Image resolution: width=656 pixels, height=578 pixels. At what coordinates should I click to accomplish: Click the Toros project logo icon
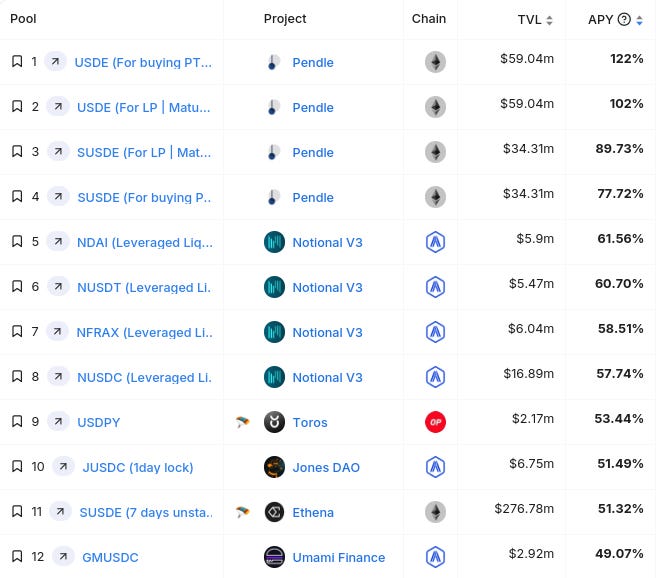274,422
